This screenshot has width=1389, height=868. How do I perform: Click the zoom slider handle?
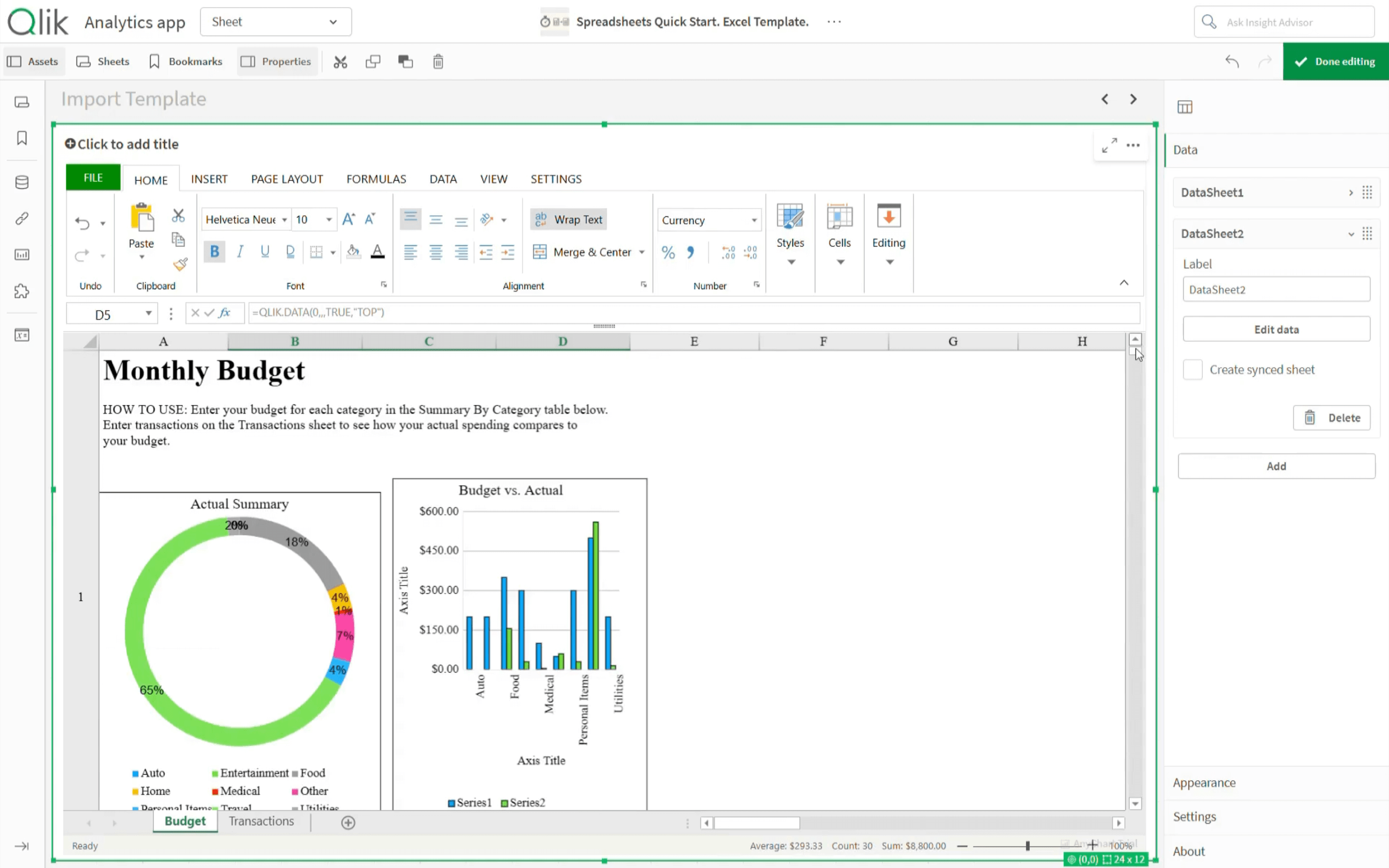[x=1027, y=846]
